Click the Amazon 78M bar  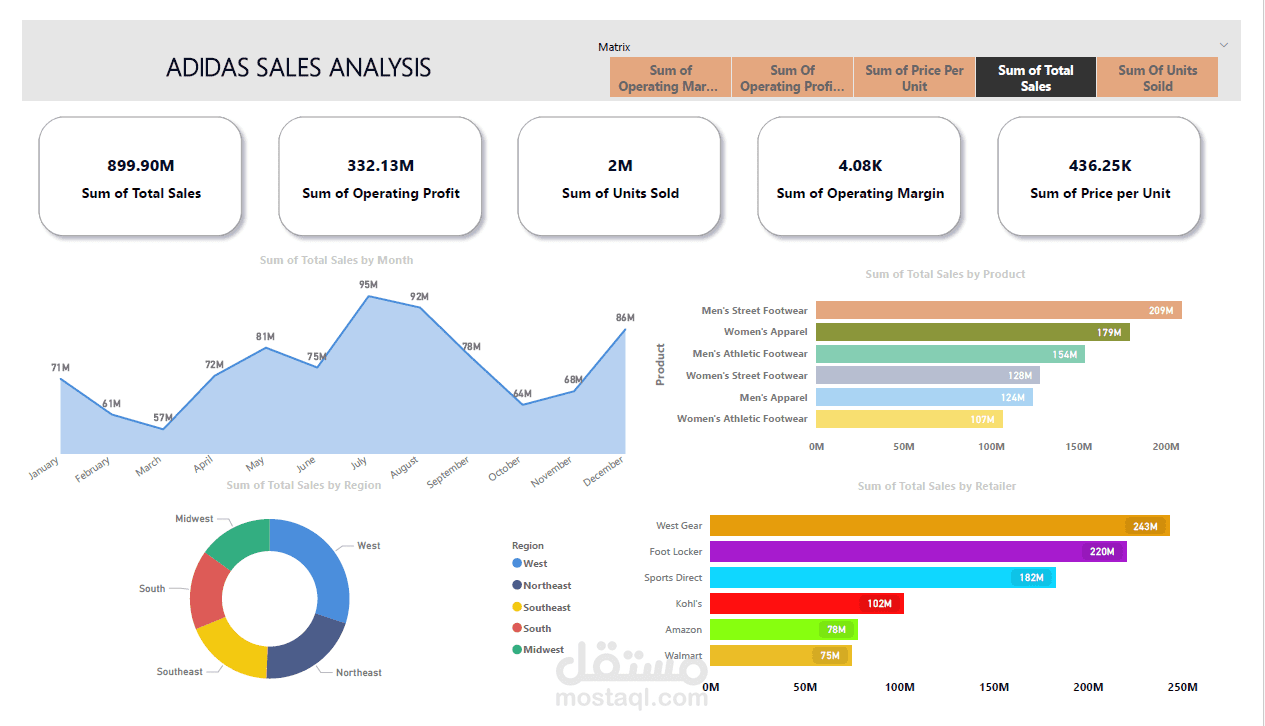783,630
